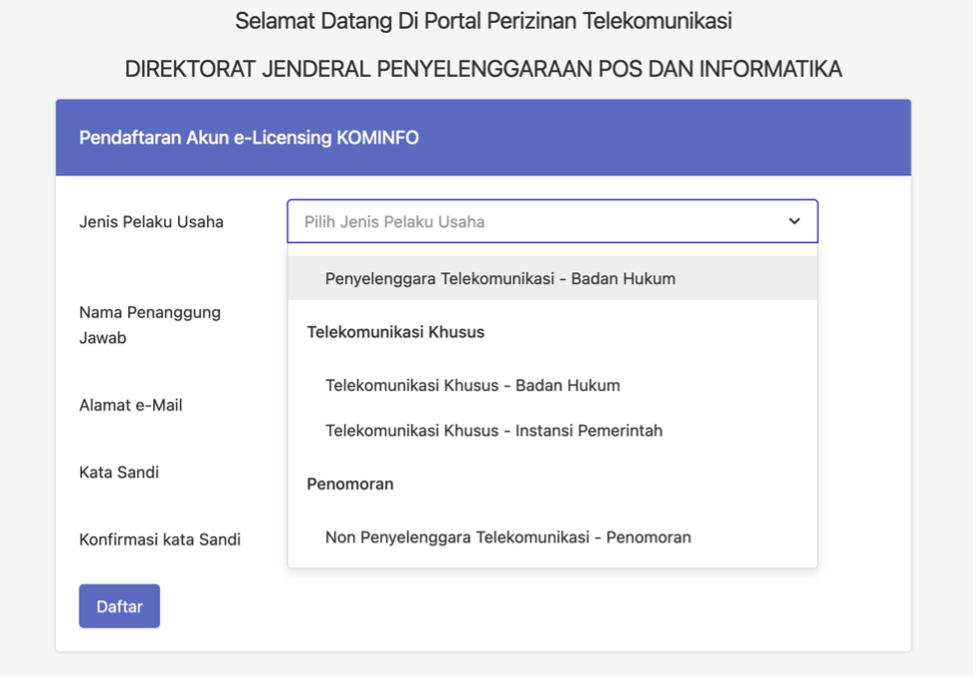977x678 pixels.
Task: Choose Telekomunikasi Khusus - Instansi Pemerintah option
Action: (x=552, y=431)
